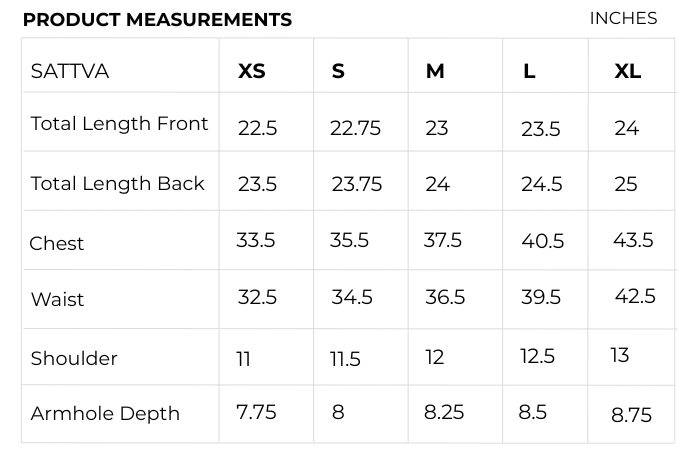The height and width of the screenshot is (450, 700).
Task: Select Armhole Depth value 8.25 for M
Action: [444, 412]
